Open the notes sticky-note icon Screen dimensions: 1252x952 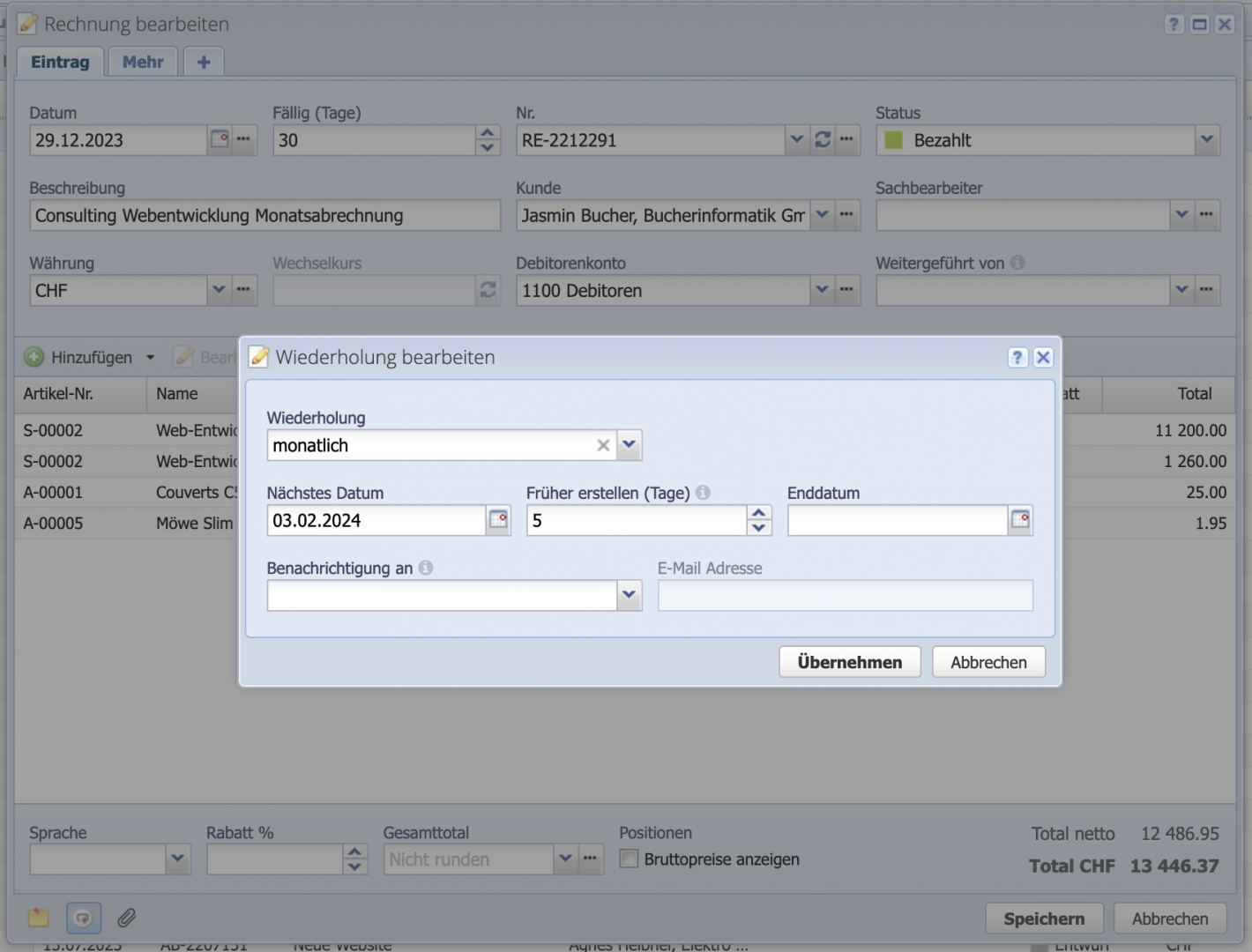38,918
